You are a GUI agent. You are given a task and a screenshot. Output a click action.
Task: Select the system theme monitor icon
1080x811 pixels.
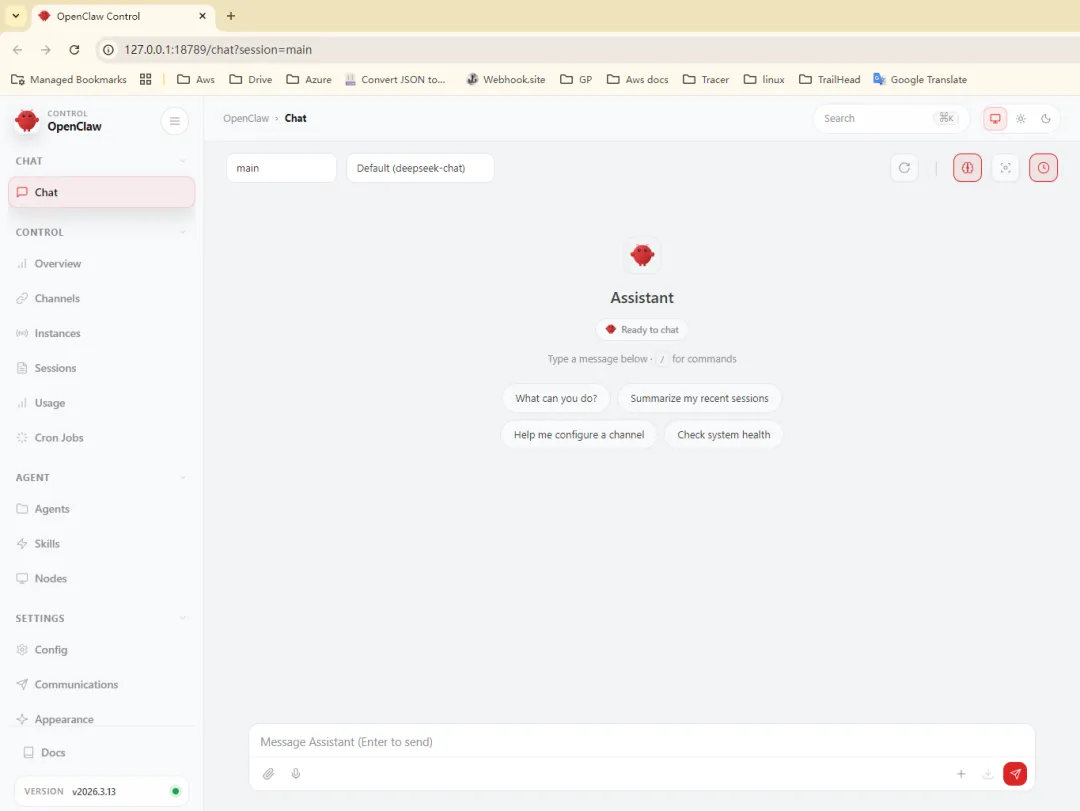pos(995,119)
